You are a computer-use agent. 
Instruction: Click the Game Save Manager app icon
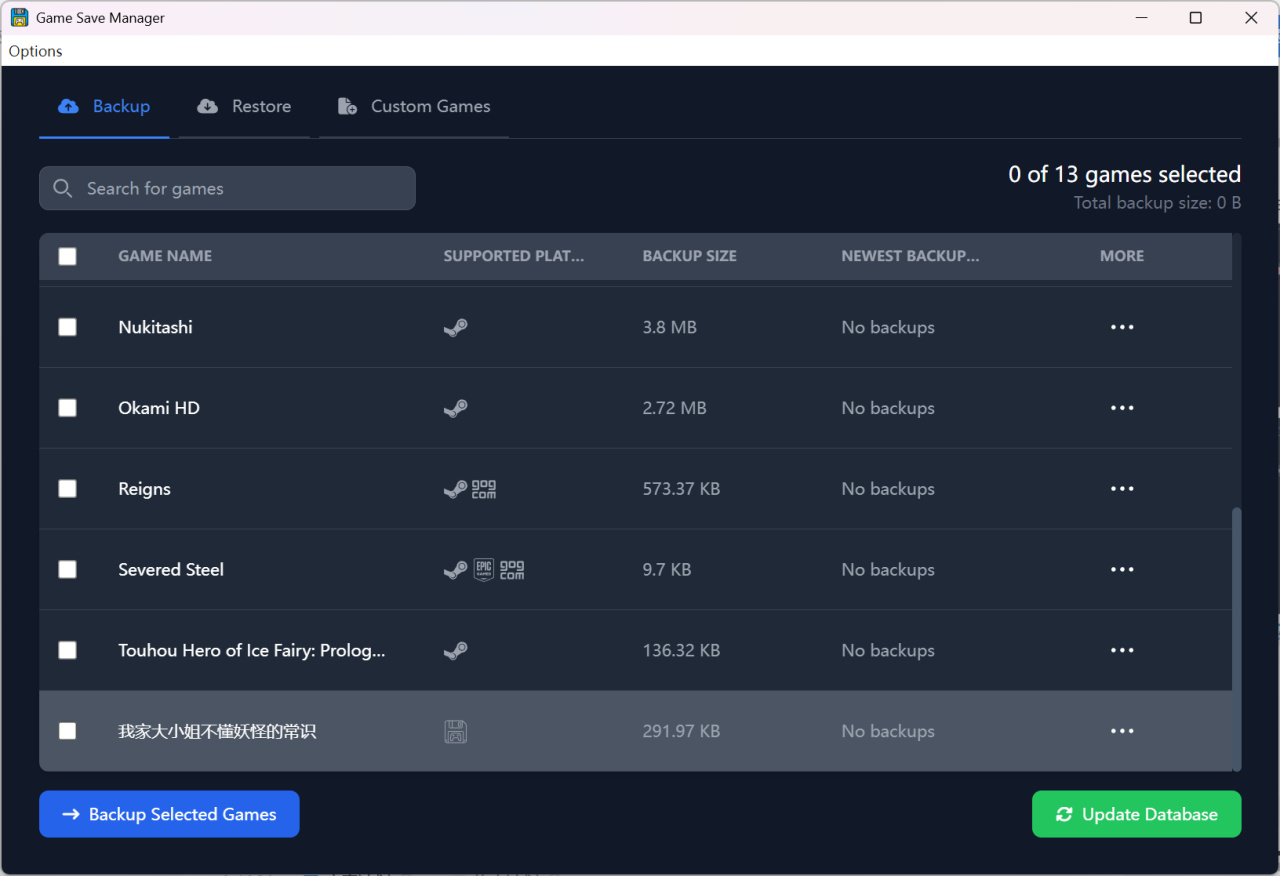click(x=19, y=18)
